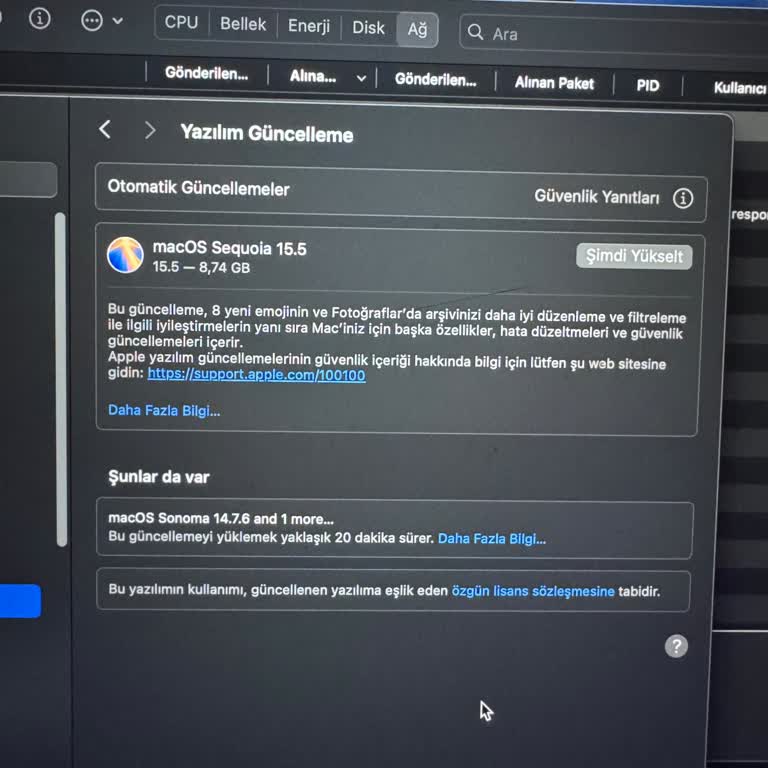Viewport: 768px width, 768px height.
Task: Switch to the Bellek tab
Action: tap(243, 24)
